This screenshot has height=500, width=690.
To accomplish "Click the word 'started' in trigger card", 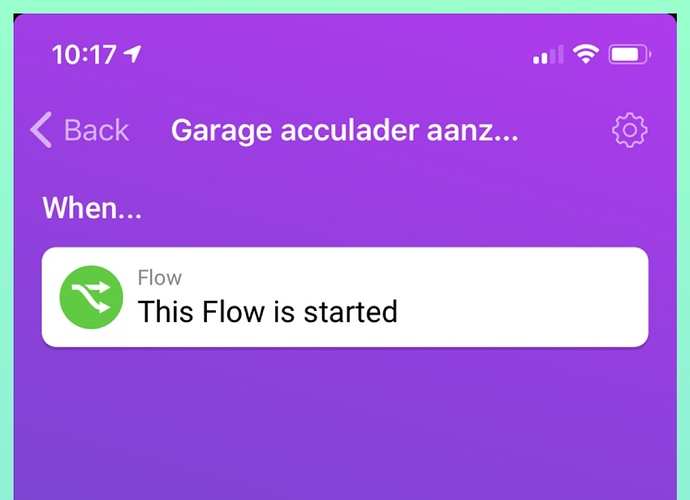I will pos(351,312).
